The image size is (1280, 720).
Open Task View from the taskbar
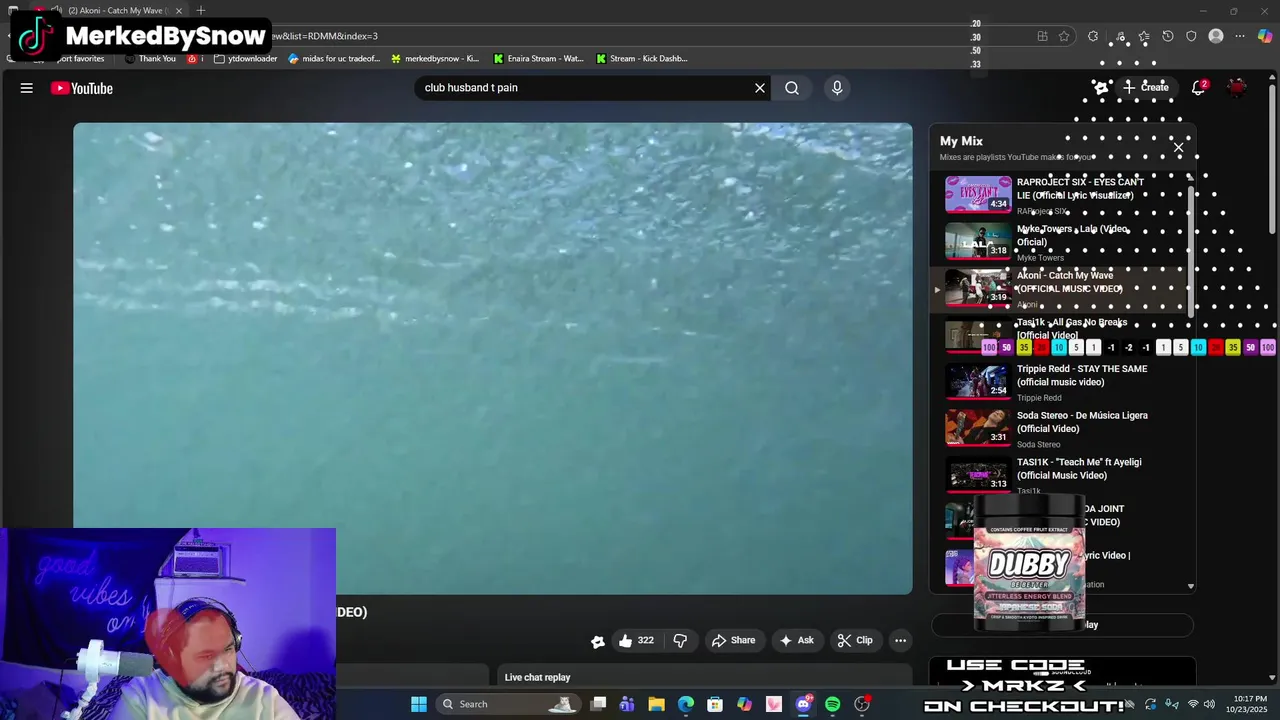click(598, 704)
